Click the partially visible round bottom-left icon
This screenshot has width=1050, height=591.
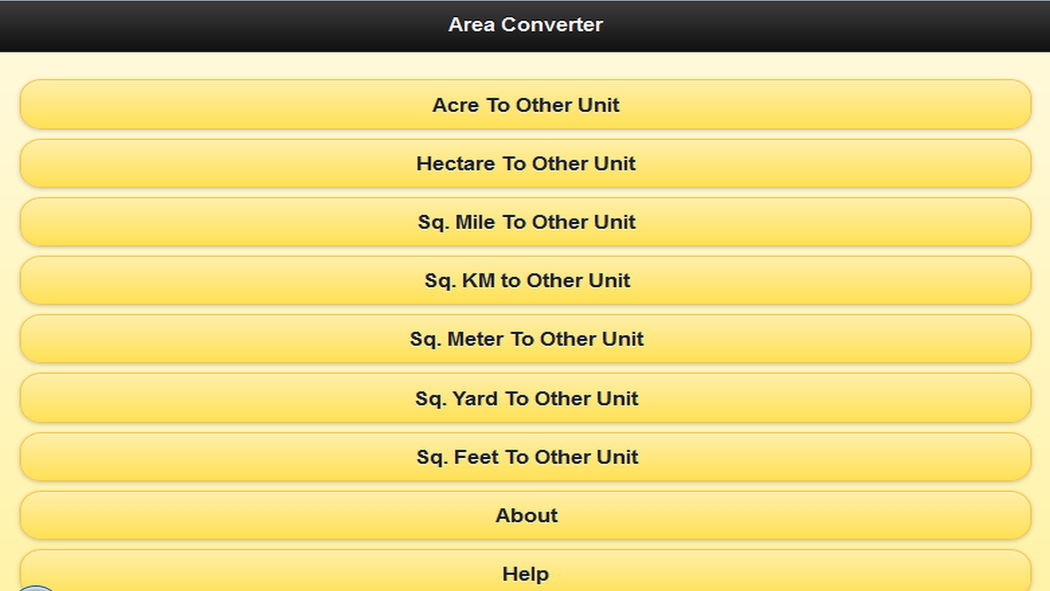pos(37,587)
